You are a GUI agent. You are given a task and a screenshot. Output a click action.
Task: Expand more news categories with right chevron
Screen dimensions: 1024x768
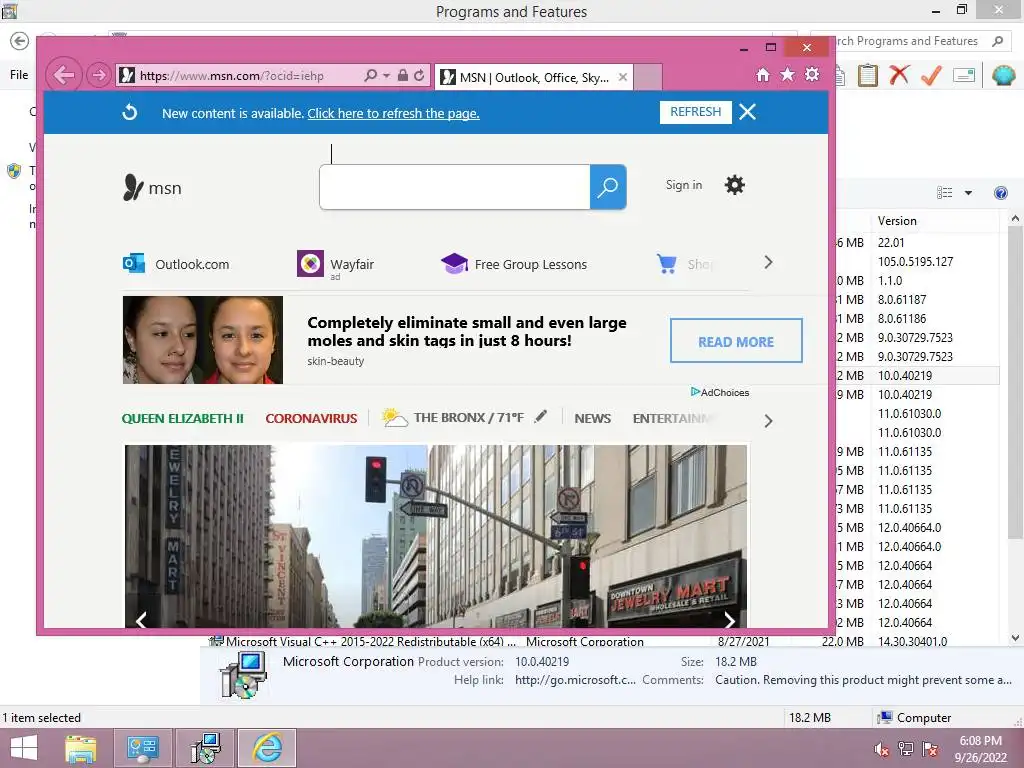(x=768, y=421)
